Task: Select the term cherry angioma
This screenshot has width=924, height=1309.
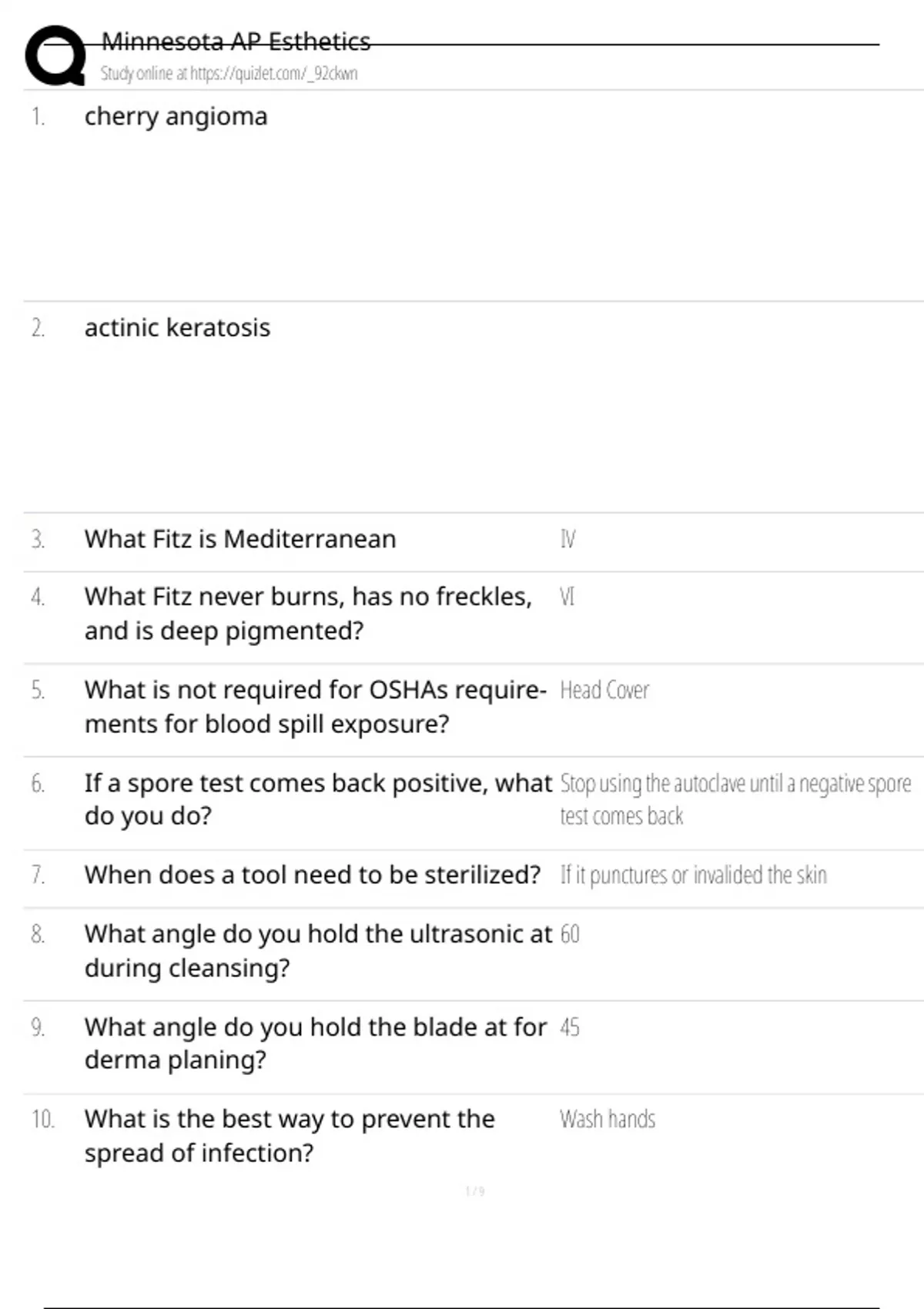Action: point(176,116)
